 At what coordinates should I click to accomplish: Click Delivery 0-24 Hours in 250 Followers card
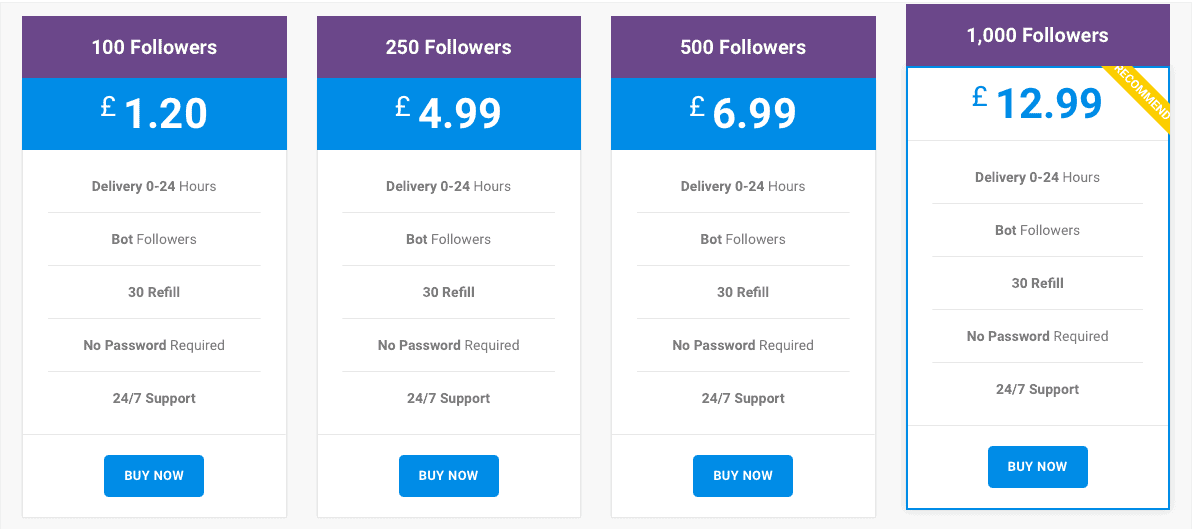449,186
